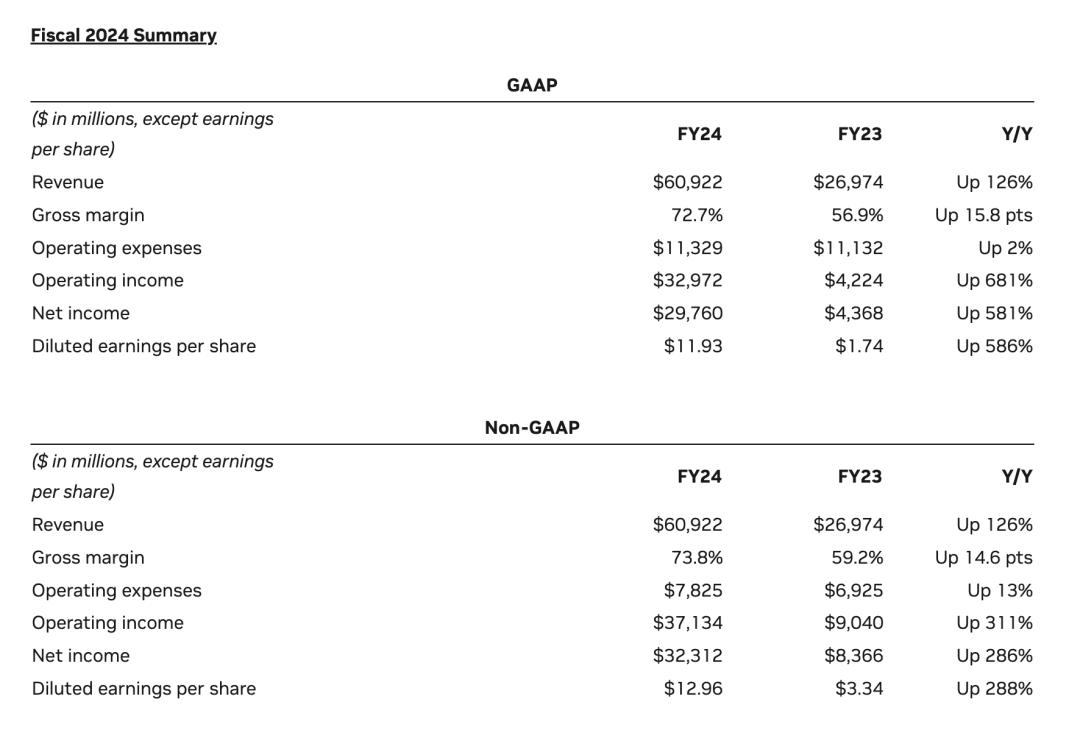Click GAAP operating expenses $11,329 value

(x=687, y=248)
